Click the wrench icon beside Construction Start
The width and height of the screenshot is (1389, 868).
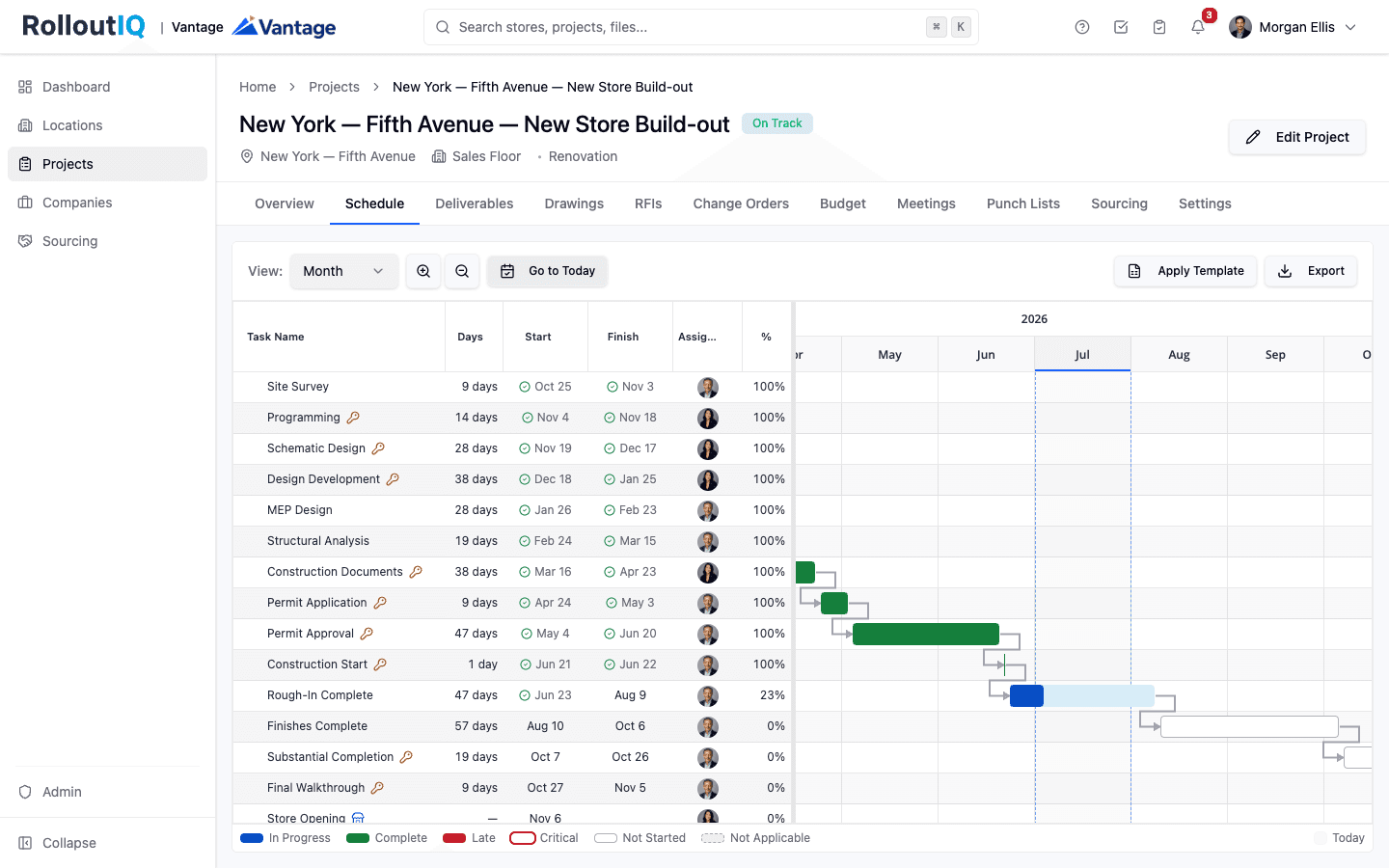click(x=380, y=665)
